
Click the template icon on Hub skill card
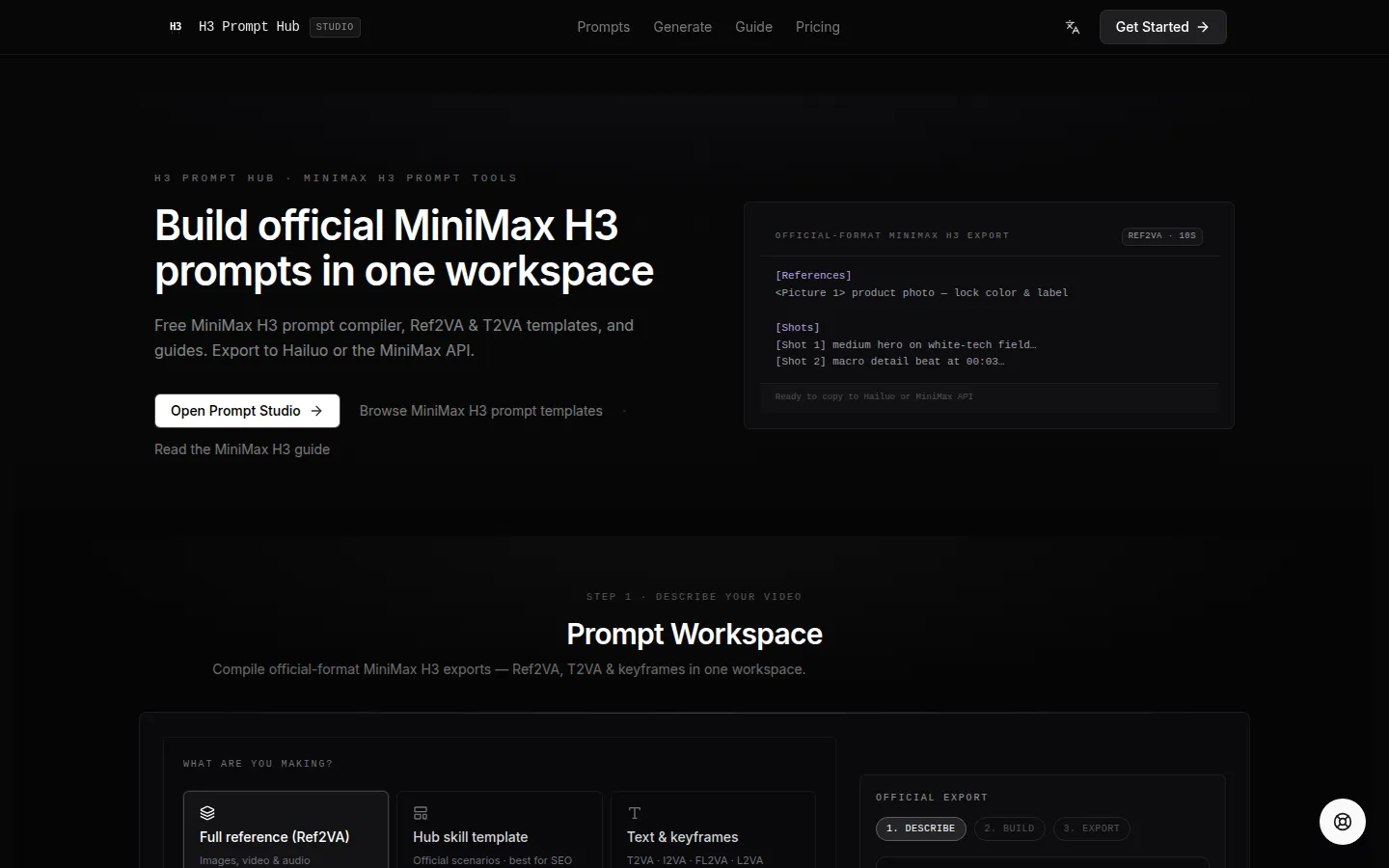(421, 813)
